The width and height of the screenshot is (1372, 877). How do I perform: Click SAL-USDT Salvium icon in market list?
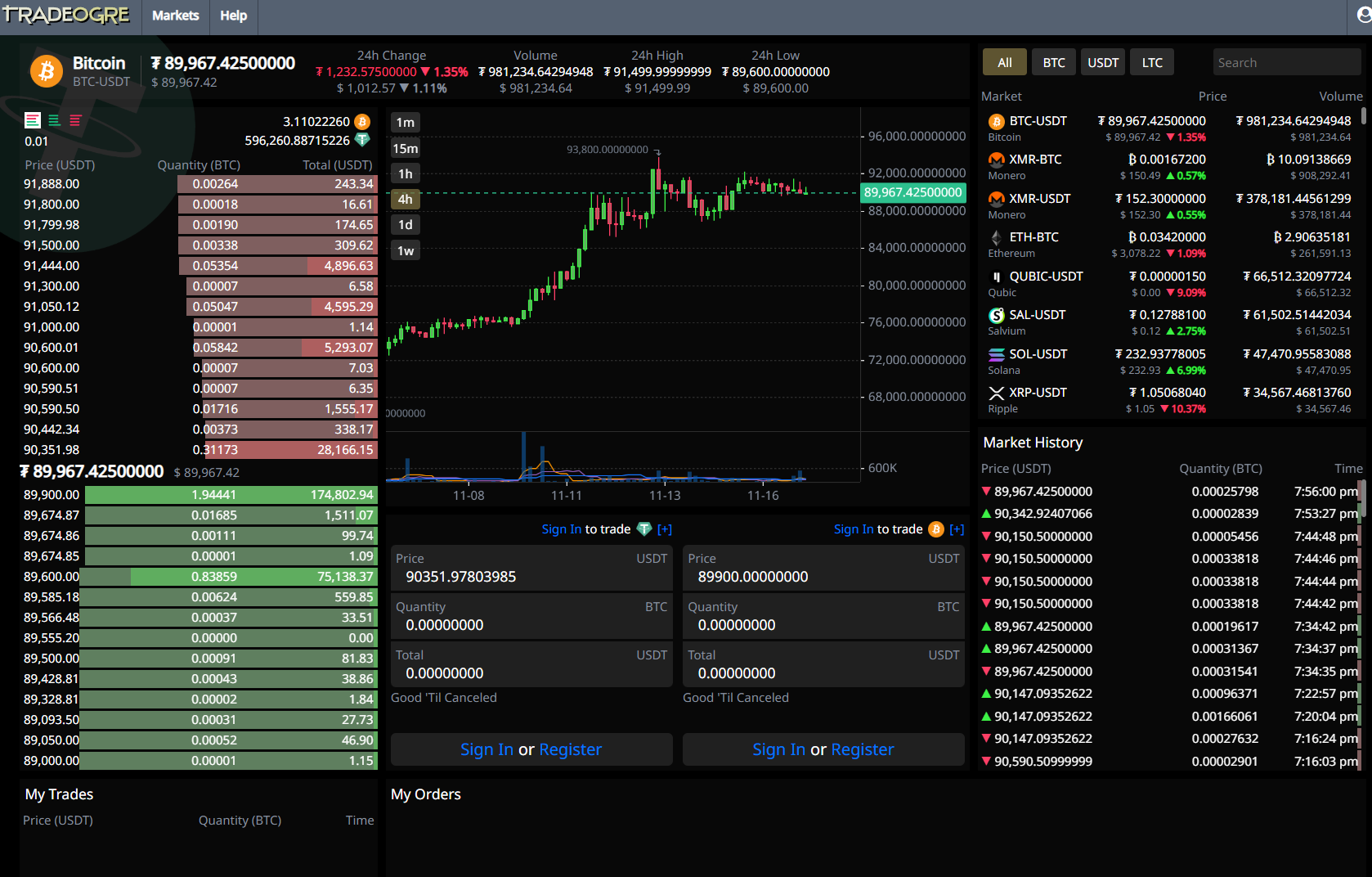[x=996, y=315]
